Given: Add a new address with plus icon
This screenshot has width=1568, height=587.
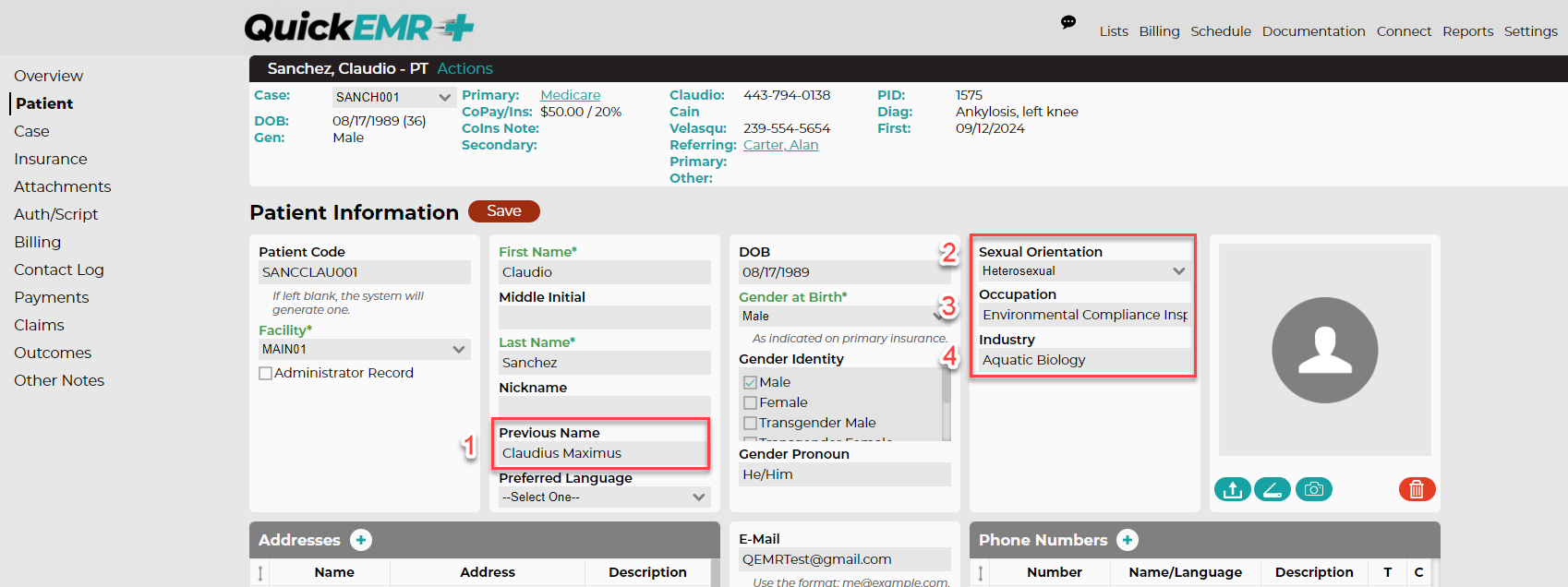Looking at the screenshot, I should pos(361,540).
